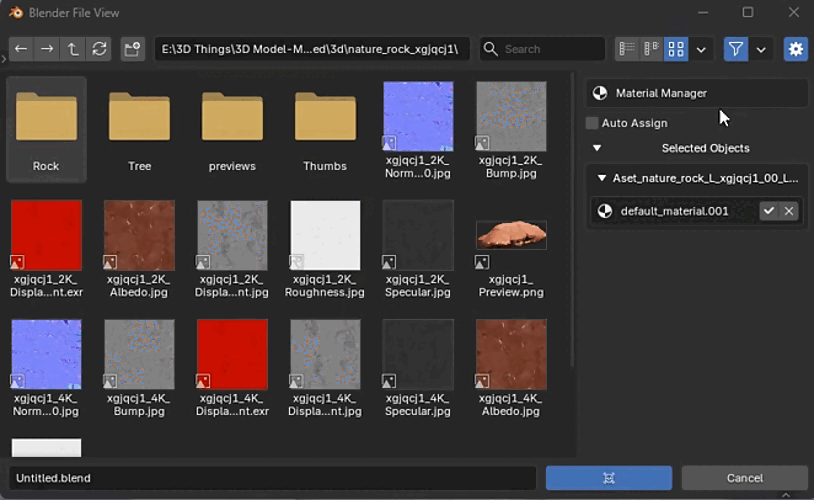
Task: Collapse the Selected Objects section
Action: [x=597, y=148]
